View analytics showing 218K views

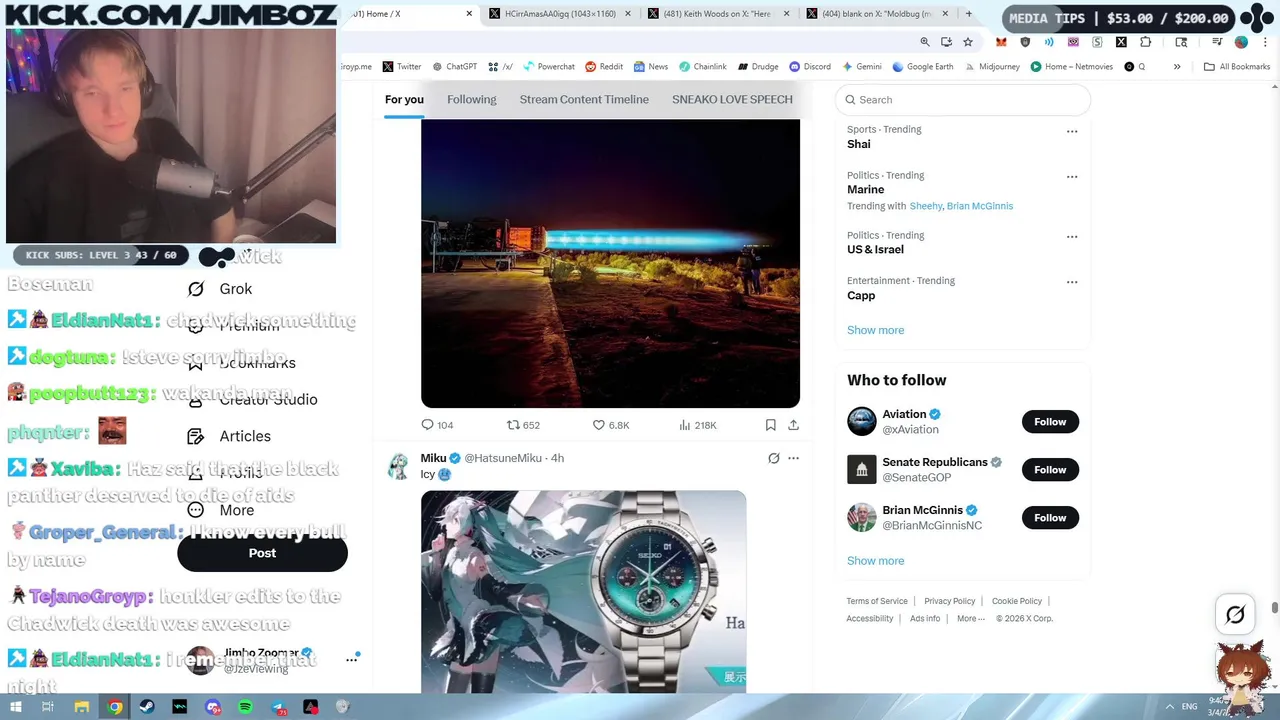(x=697, y=425)
